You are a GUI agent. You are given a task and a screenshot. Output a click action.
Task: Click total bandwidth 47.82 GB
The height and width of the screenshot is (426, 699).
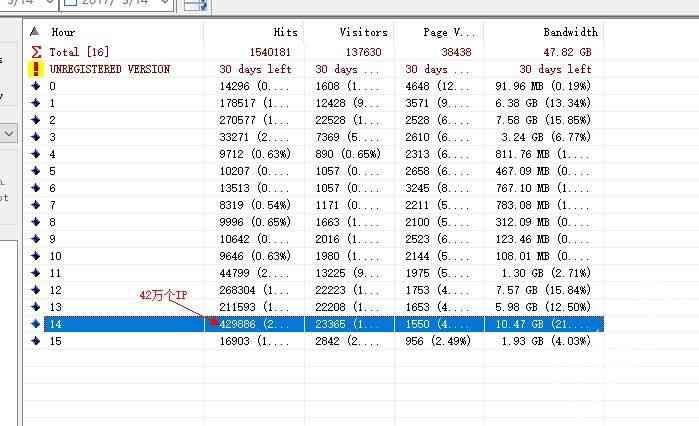pyautogui.click(x=567, y=52)
